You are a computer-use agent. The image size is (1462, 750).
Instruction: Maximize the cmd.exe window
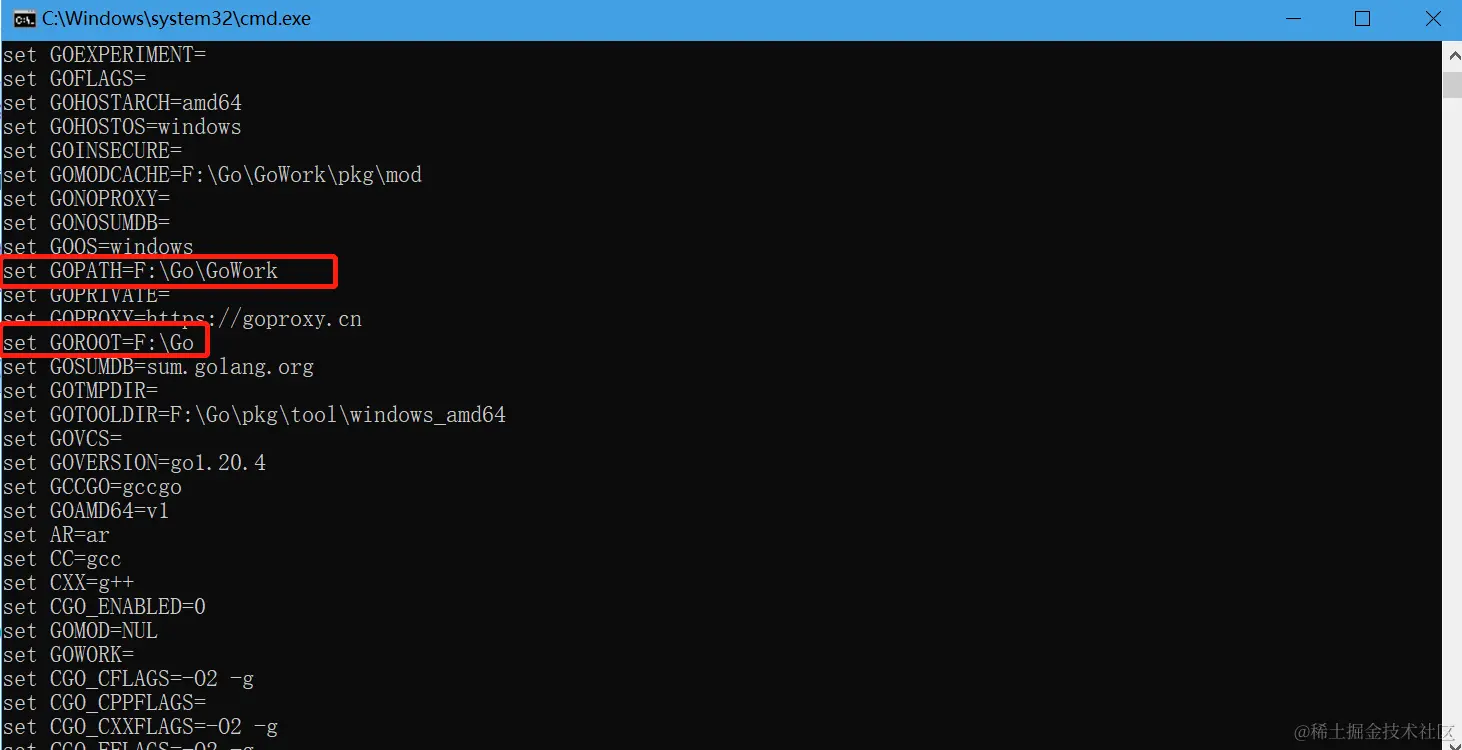(1362, 18)
